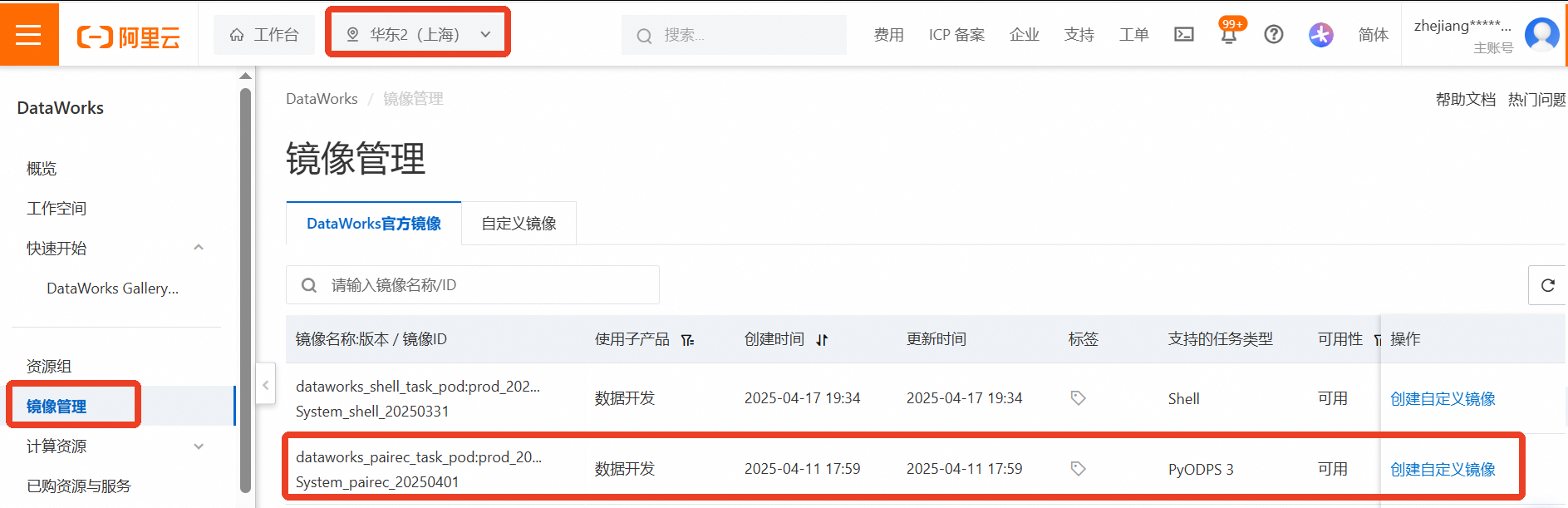Image resolution: width=1568 pixels, height=508 pixels.
Task: Click the sidebar vertical scrollbar
Action: pos(245,291)
